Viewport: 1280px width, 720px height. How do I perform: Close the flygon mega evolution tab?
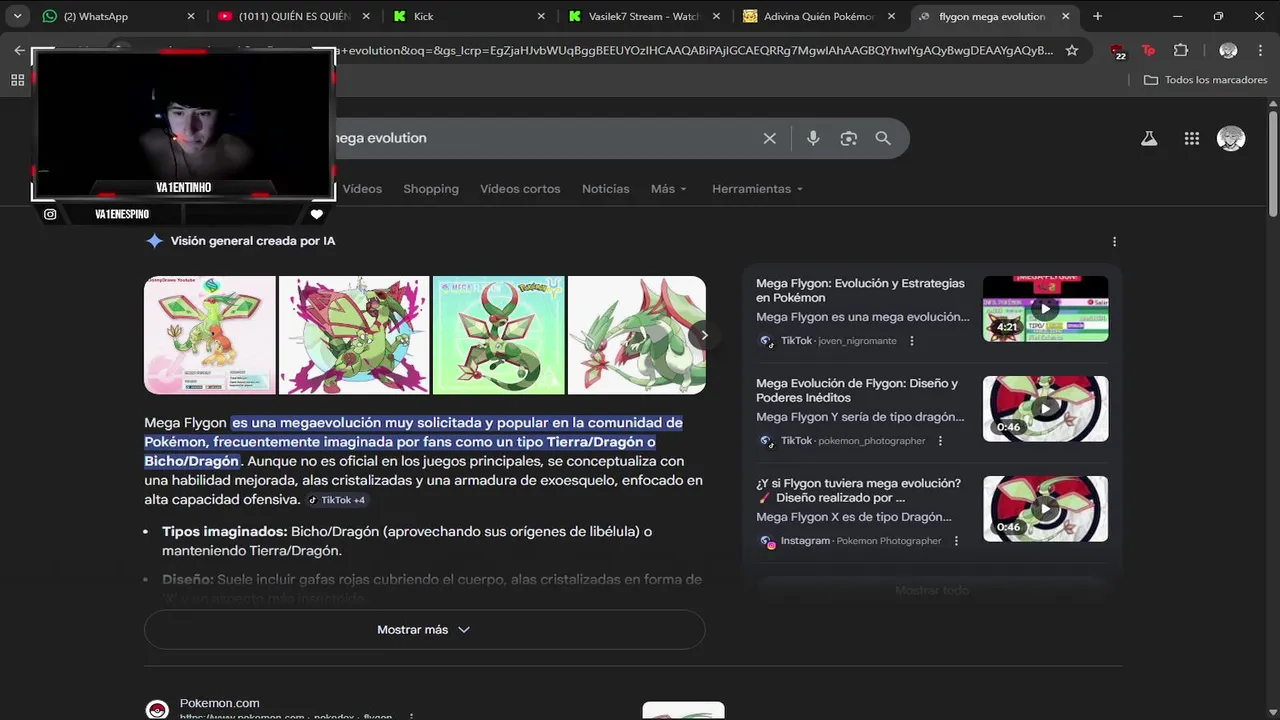(x=1066, y=16)
